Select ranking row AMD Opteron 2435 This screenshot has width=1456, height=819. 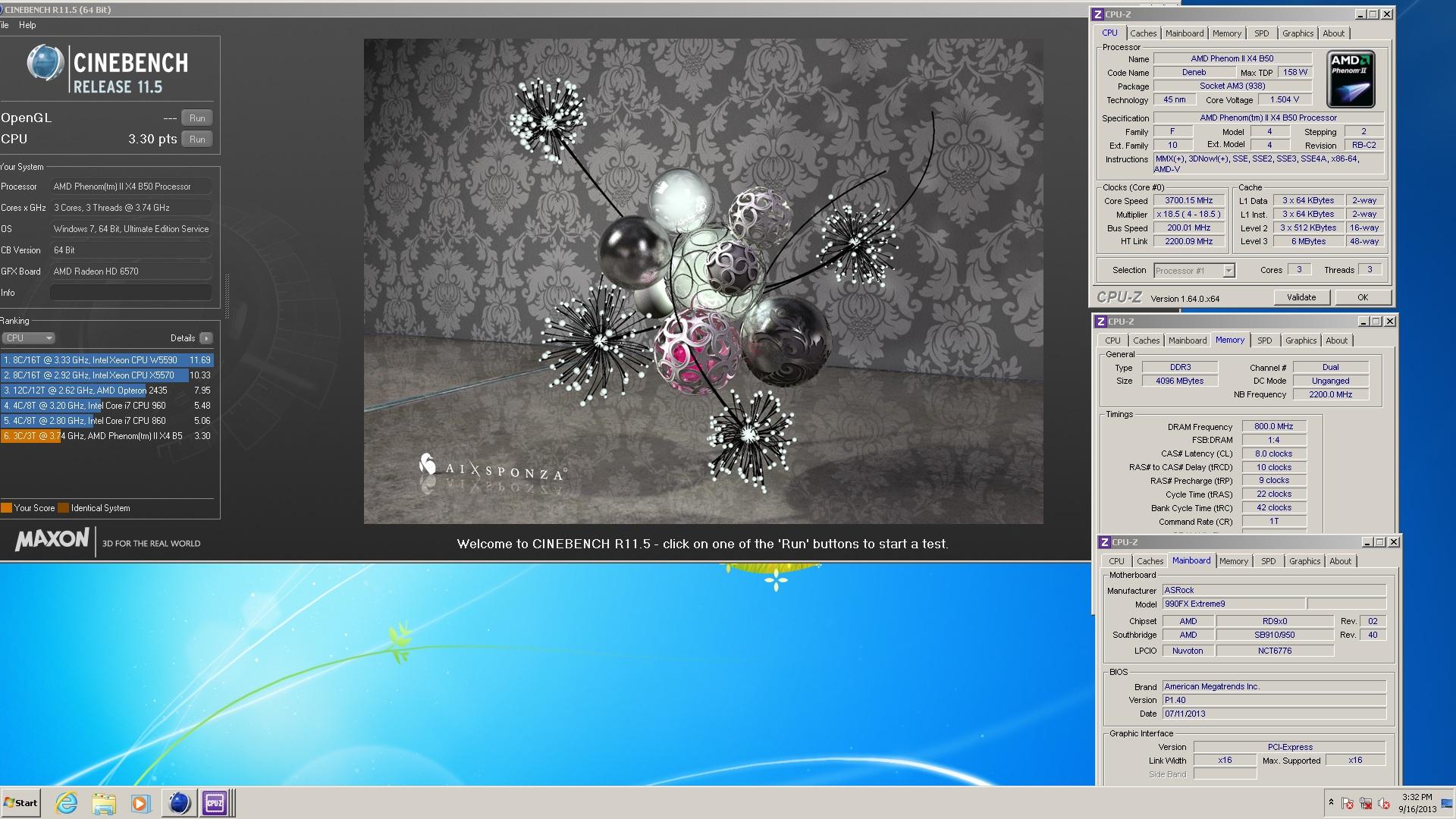(107, 391)
